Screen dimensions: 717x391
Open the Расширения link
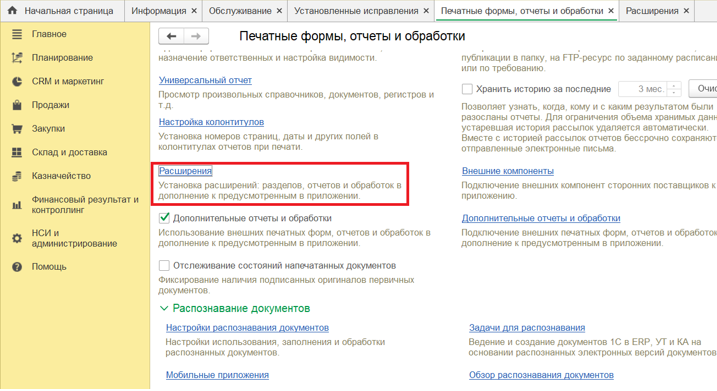tap(185, 171)
